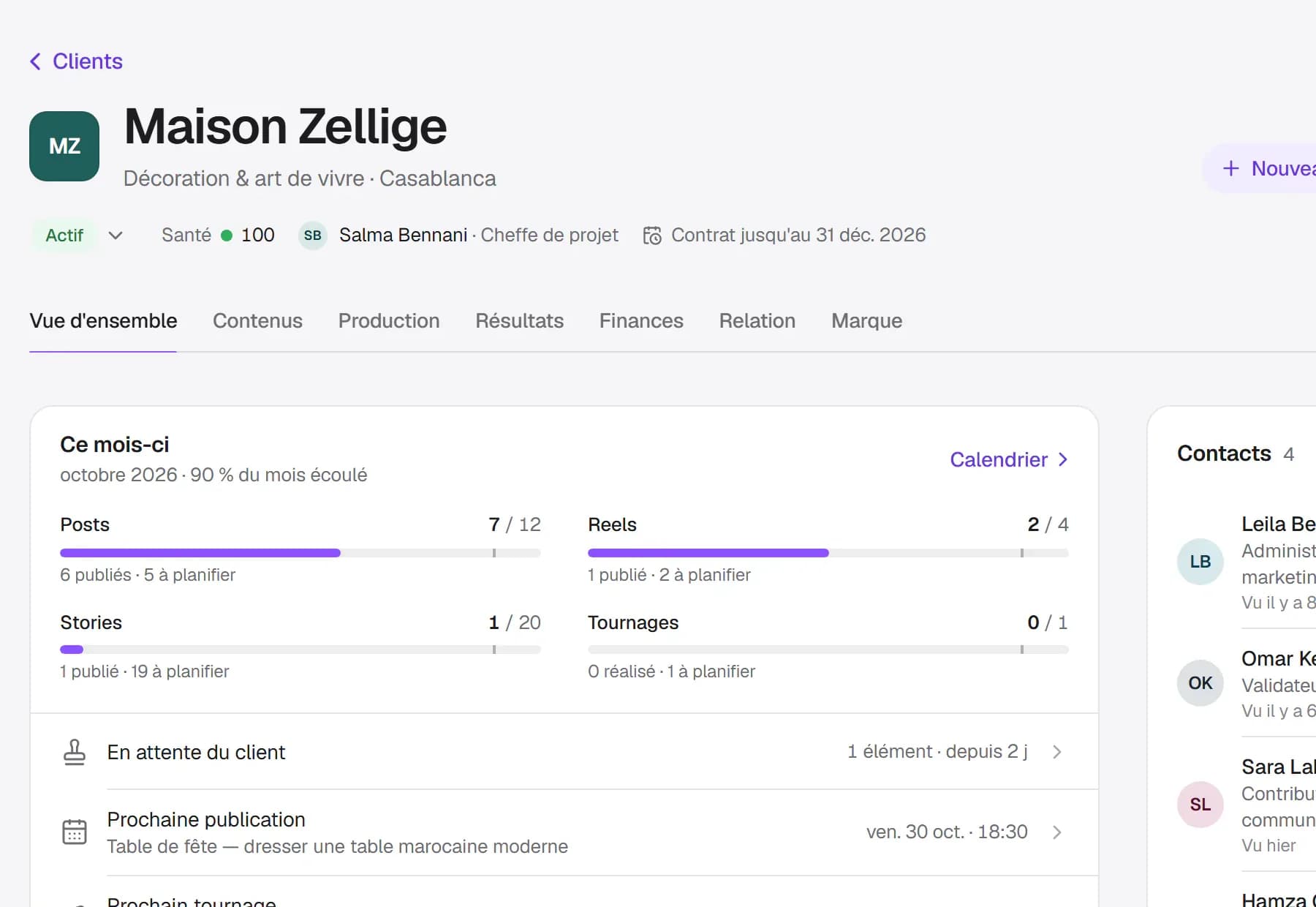Click the Posts progress bar
The image size is (1316, 907).
pos(300,553)
